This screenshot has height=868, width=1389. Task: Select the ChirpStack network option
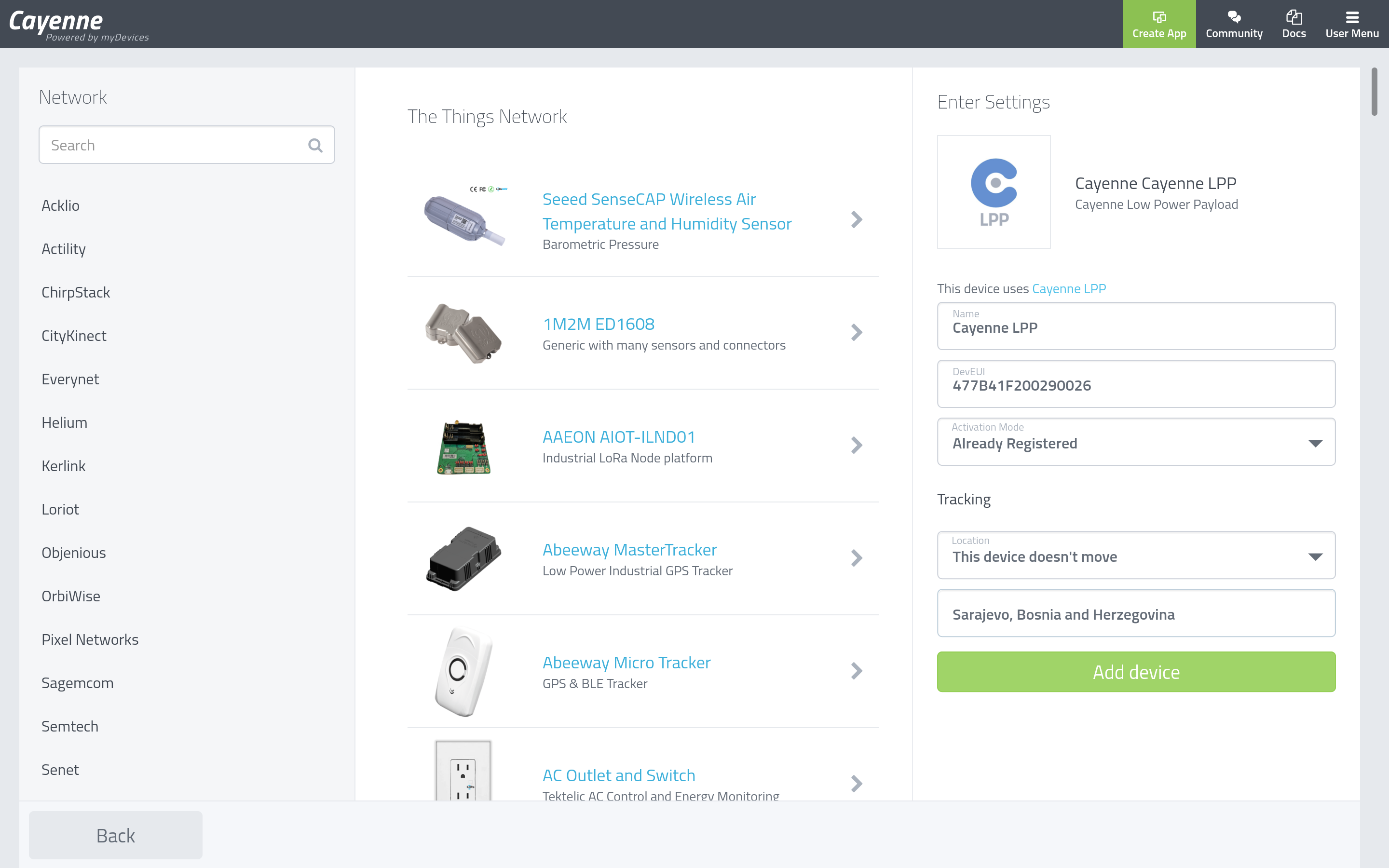point(75,291)
